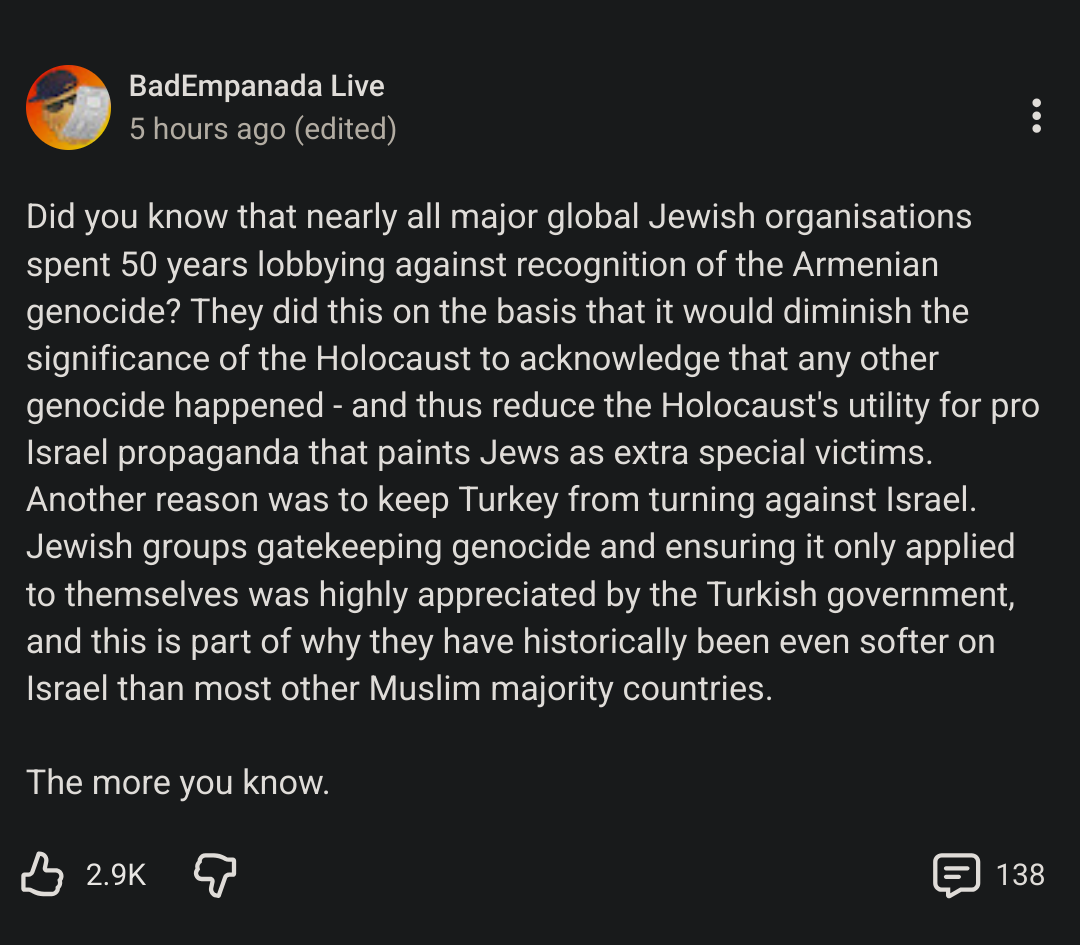Click the 138 comments count
This screenshot has height=945, width=1080.
(1020, 875)
